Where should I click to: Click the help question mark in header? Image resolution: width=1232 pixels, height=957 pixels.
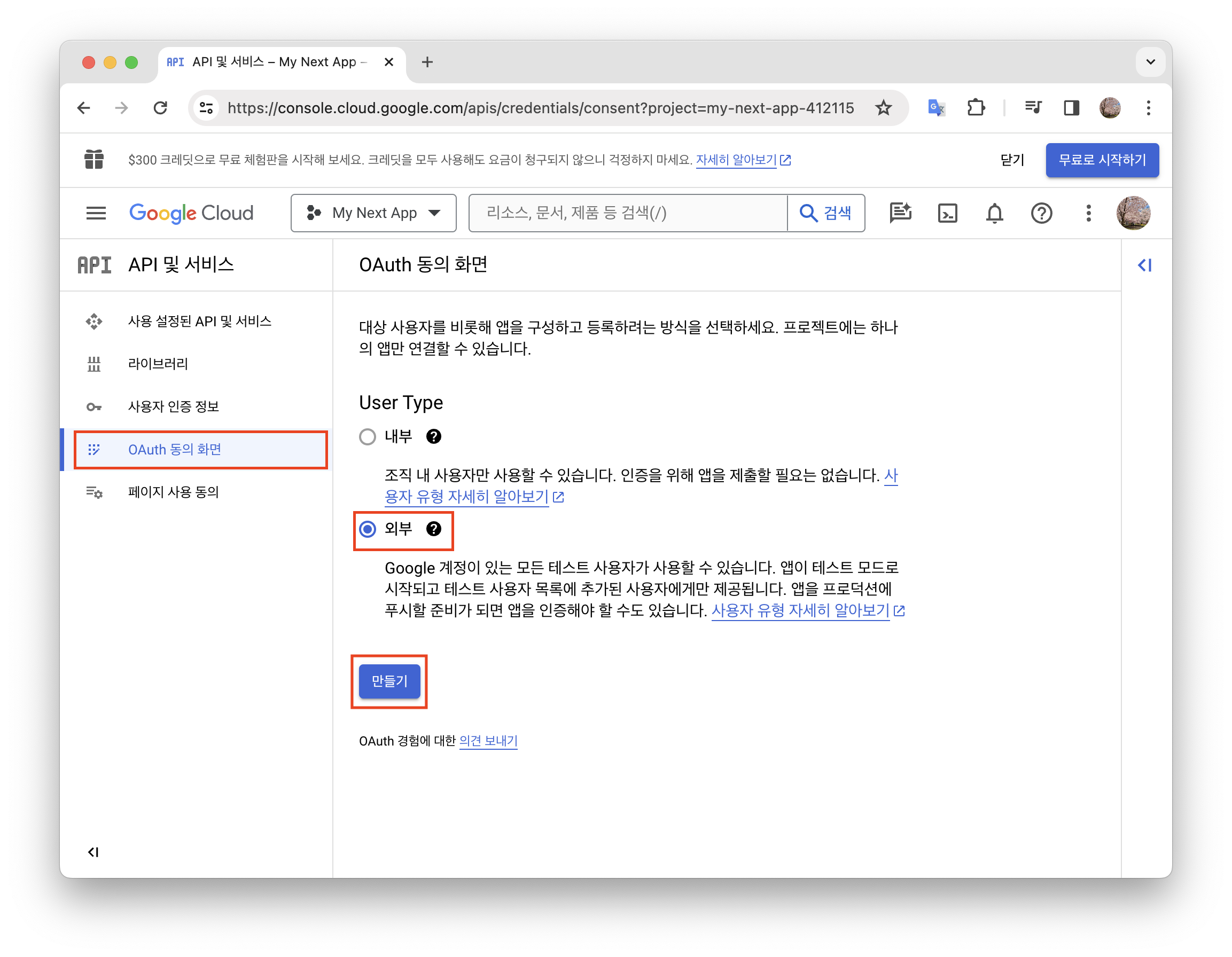pos(1041,213)
